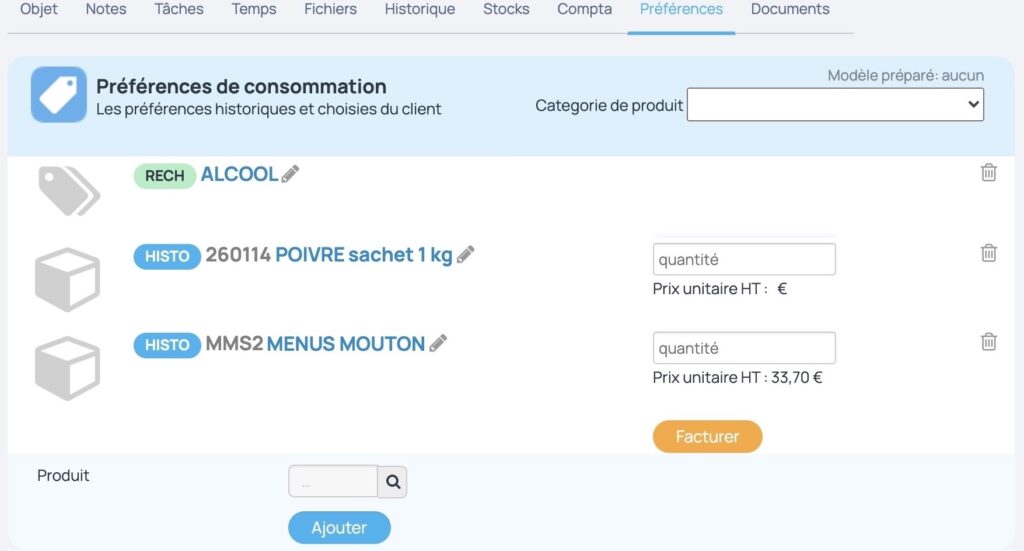This screenshot has height=551, width=1024.
Task: Edit MENUS MOUTON via its pencil icon
Action: 438,343
